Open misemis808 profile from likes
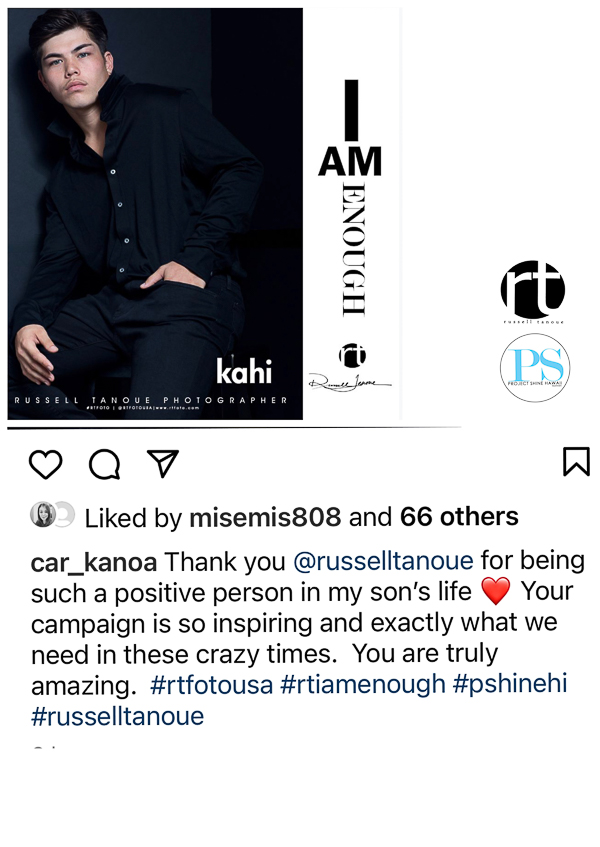 click(x=265, y=517)
